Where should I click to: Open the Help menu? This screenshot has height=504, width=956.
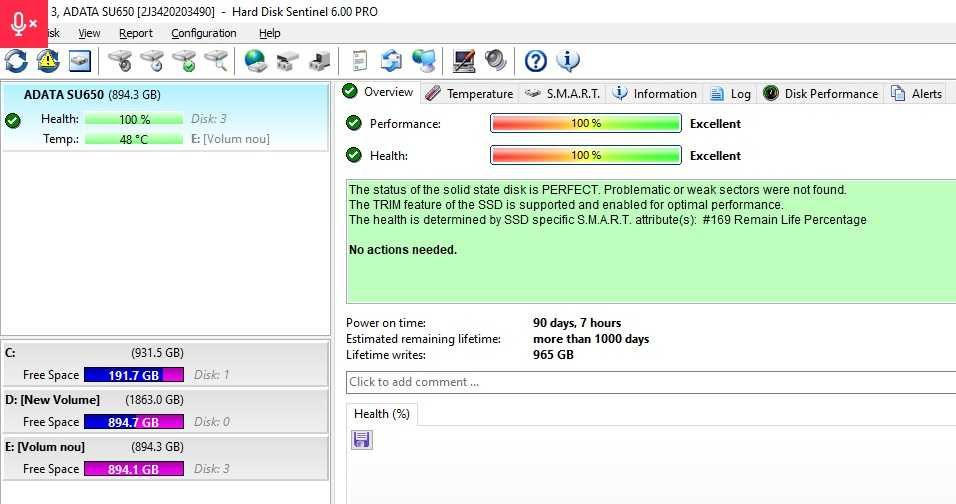(x=269, y=34)
